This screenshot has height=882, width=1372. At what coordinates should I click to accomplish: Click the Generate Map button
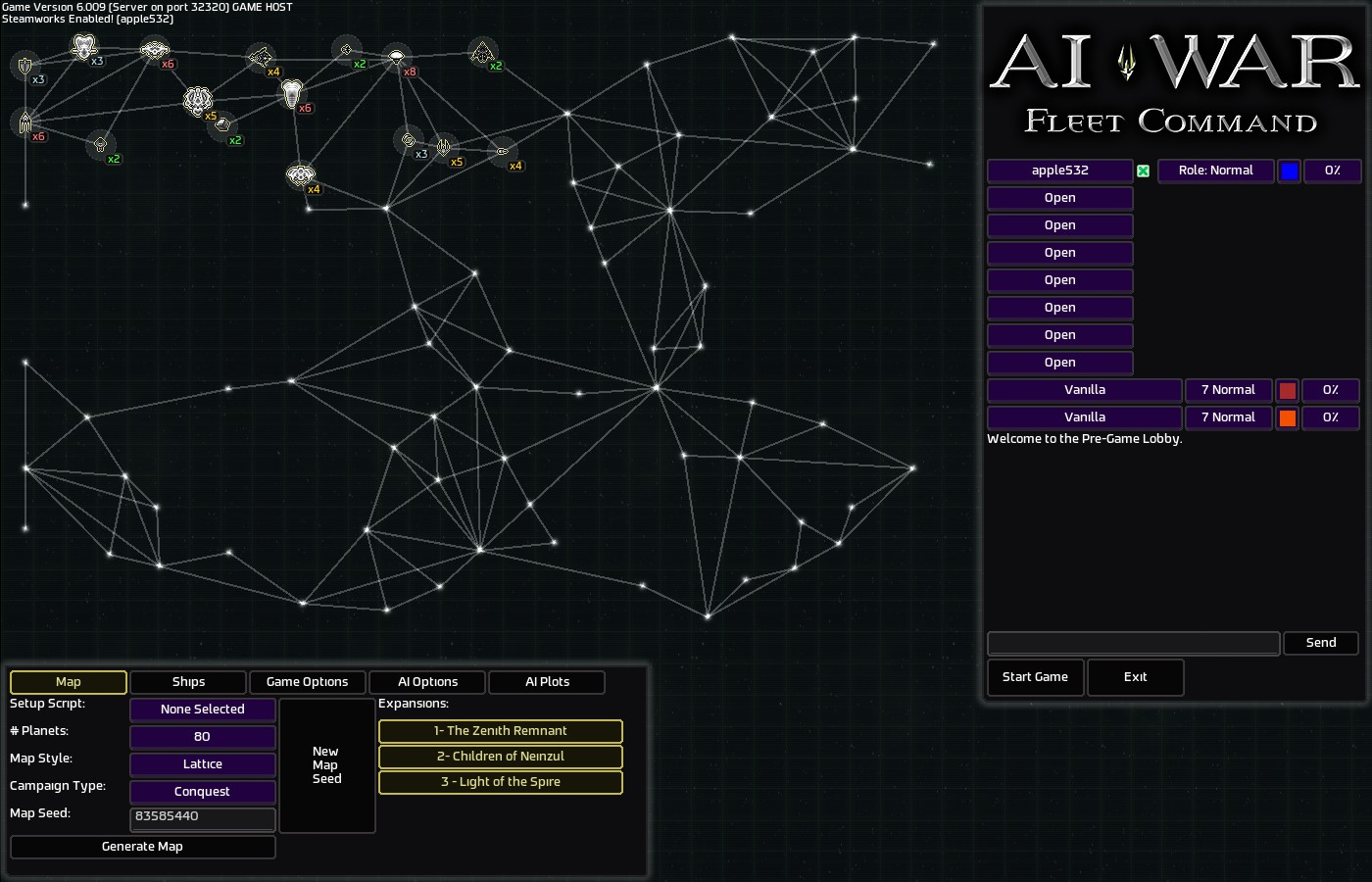(143, 847)
